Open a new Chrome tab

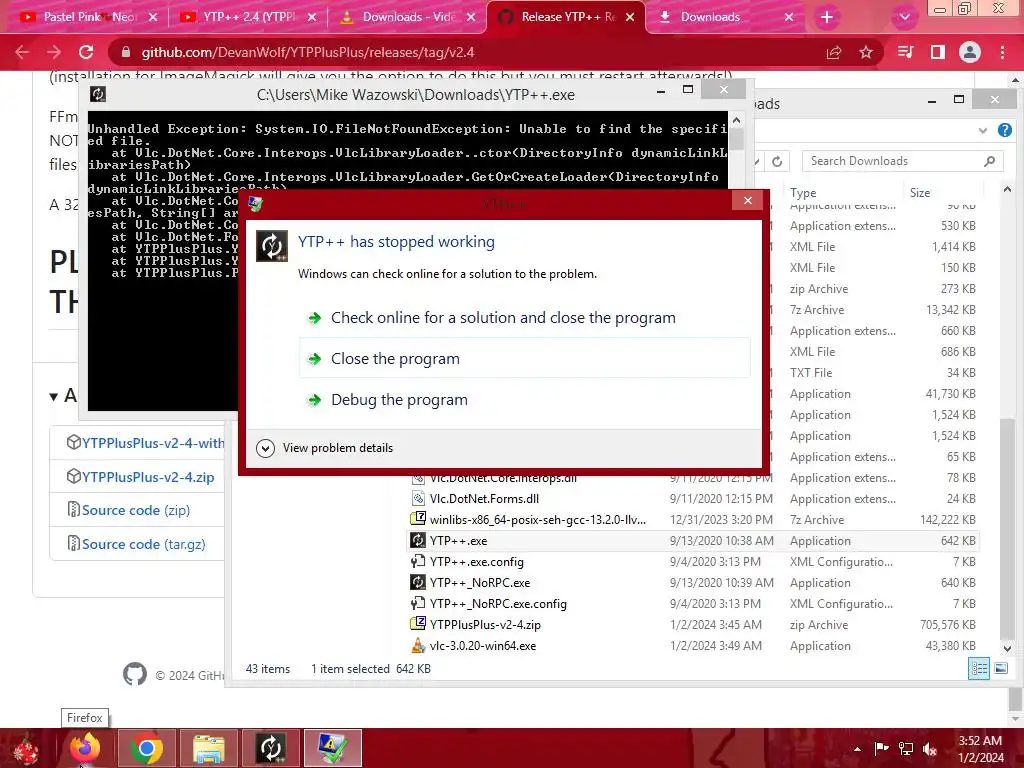click(827, 17)
